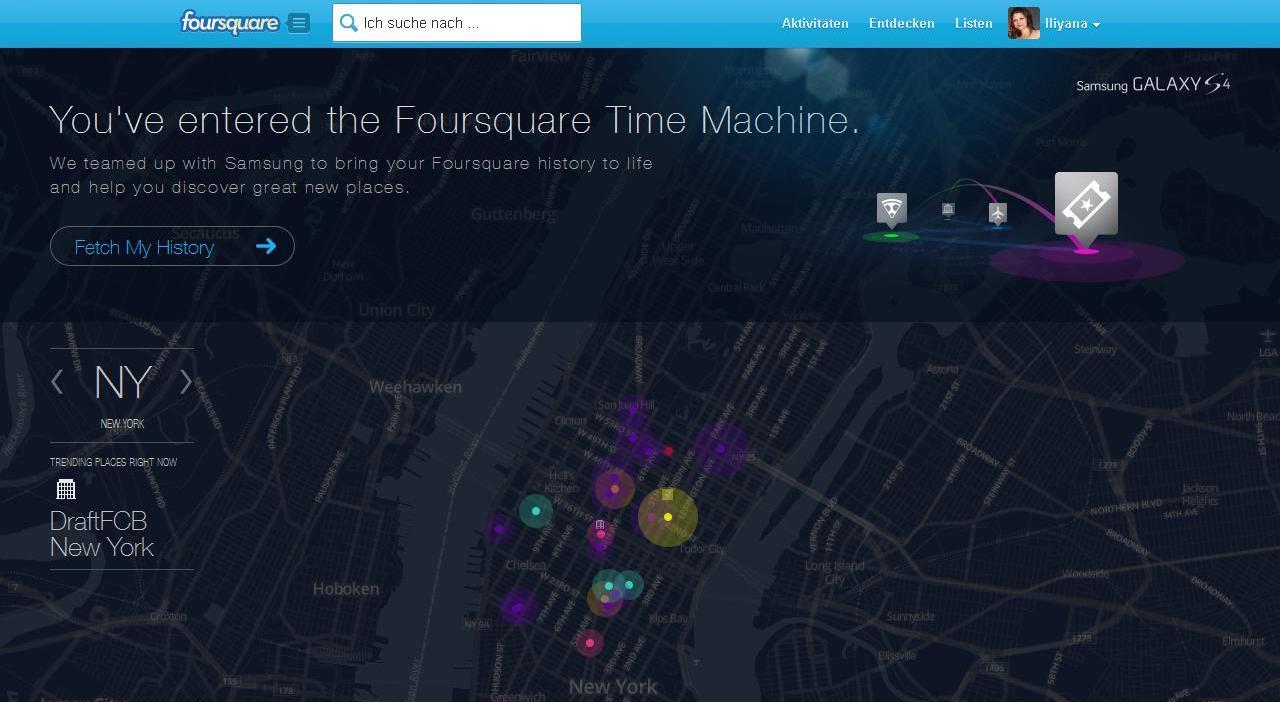Viewport: 1280px width, 702px height.
Task: Click Iliyana's profile avatar
Action: point(1024,23)
